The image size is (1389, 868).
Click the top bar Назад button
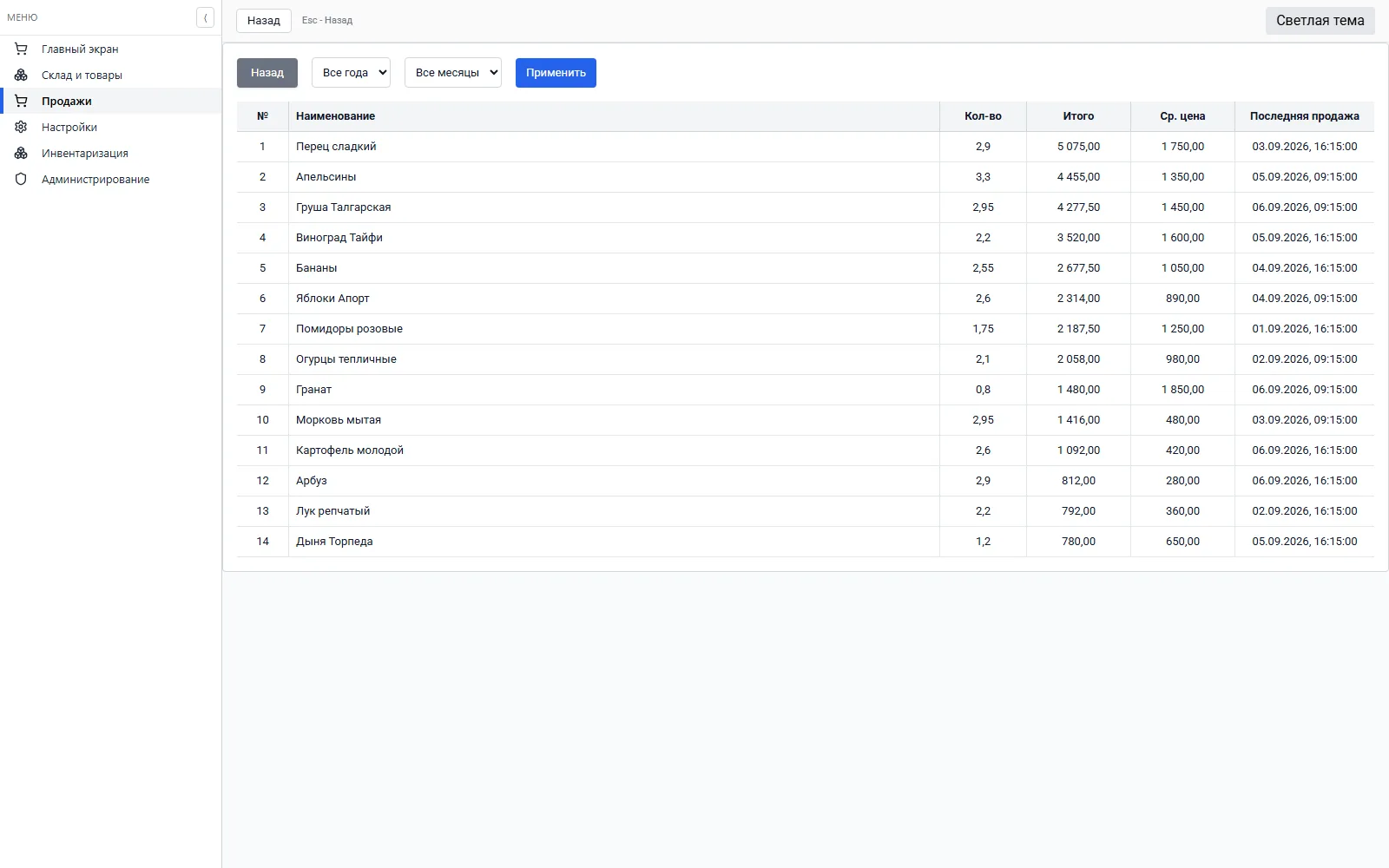(x=264, y=21)
